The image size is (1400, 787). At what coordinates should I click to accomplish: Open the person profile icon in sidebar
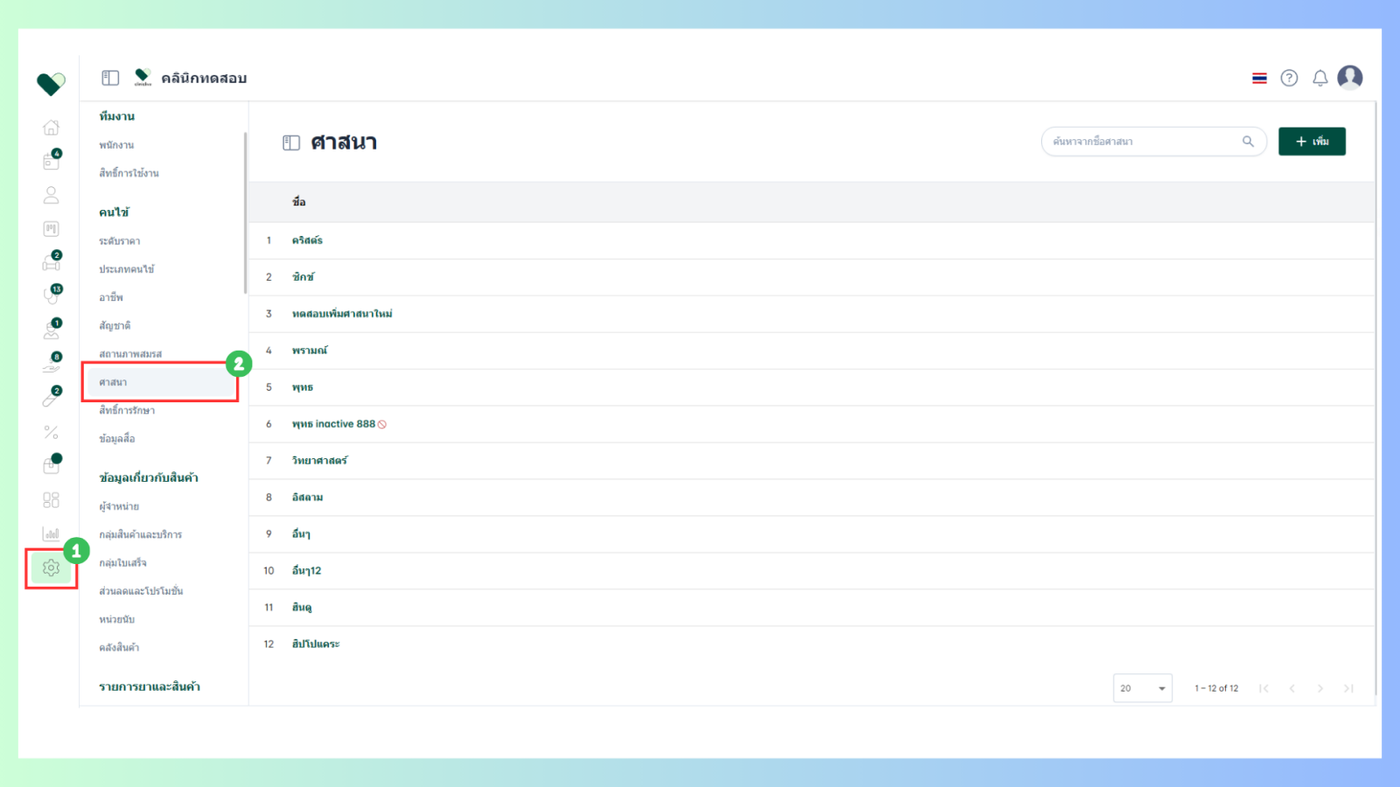click(51, 195)
